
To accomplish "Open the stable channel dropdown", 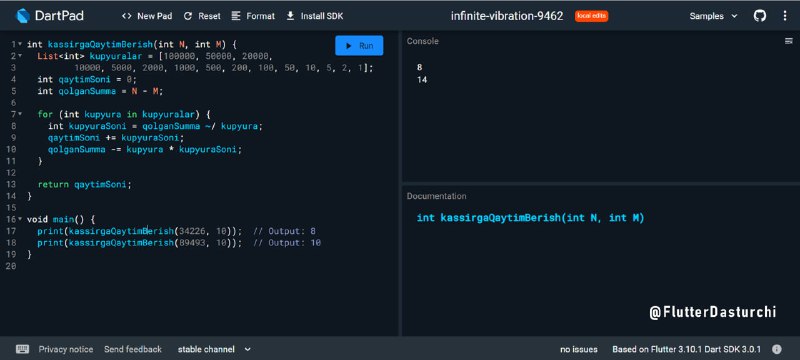I will coord(214,349).
